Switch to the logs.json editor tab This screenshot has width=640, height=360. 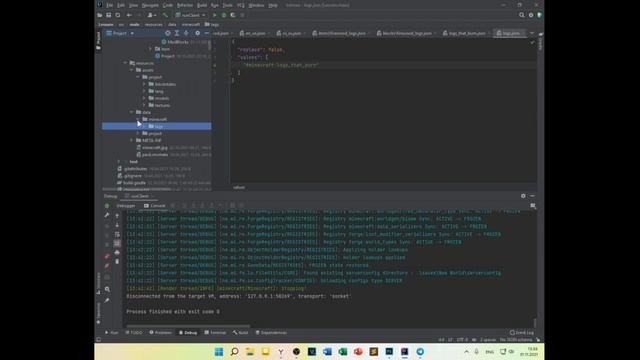510,33
